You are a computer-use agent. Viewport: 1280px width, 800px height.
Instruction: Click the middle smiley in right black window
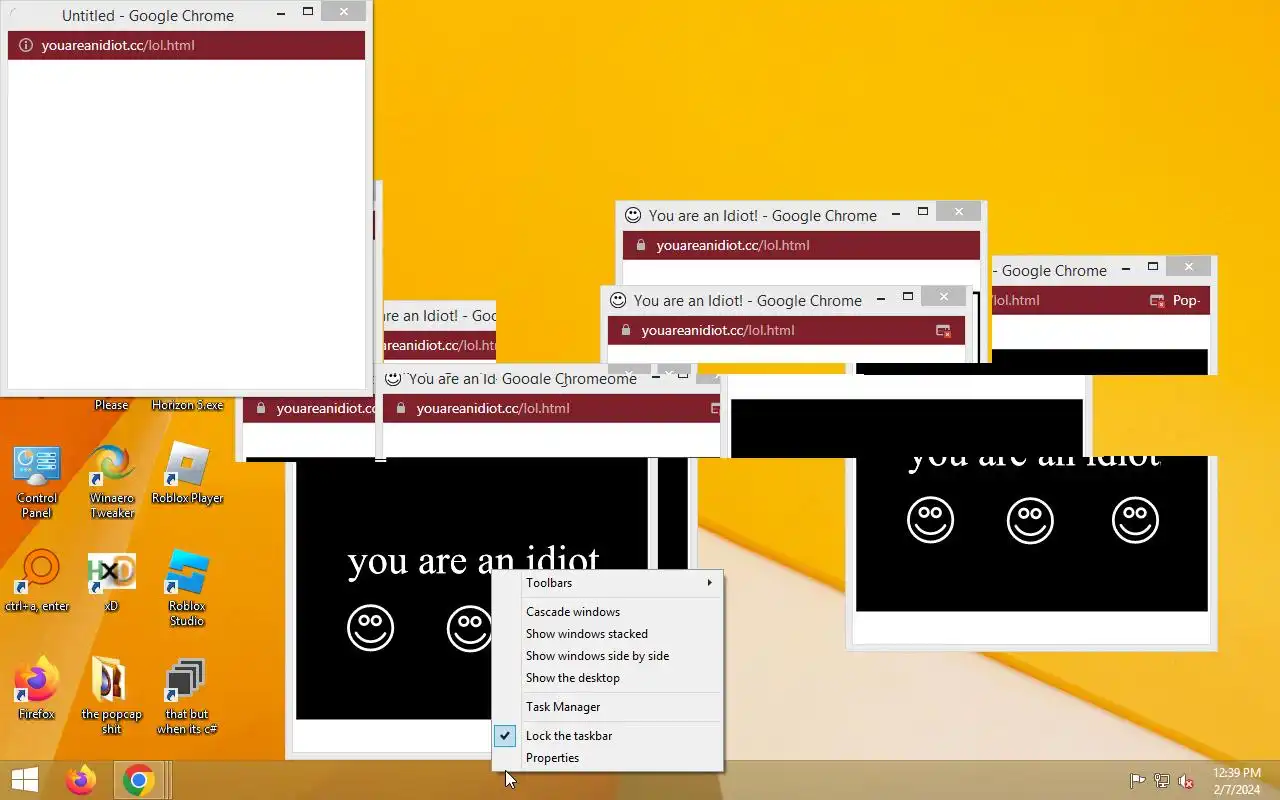point(1030,520)
